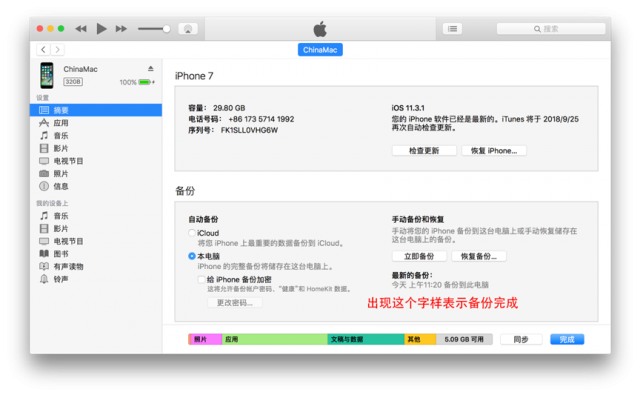Enable 给 iPhone 备份加密 checkbox
The image size is (640, 395).
(201, 280)
